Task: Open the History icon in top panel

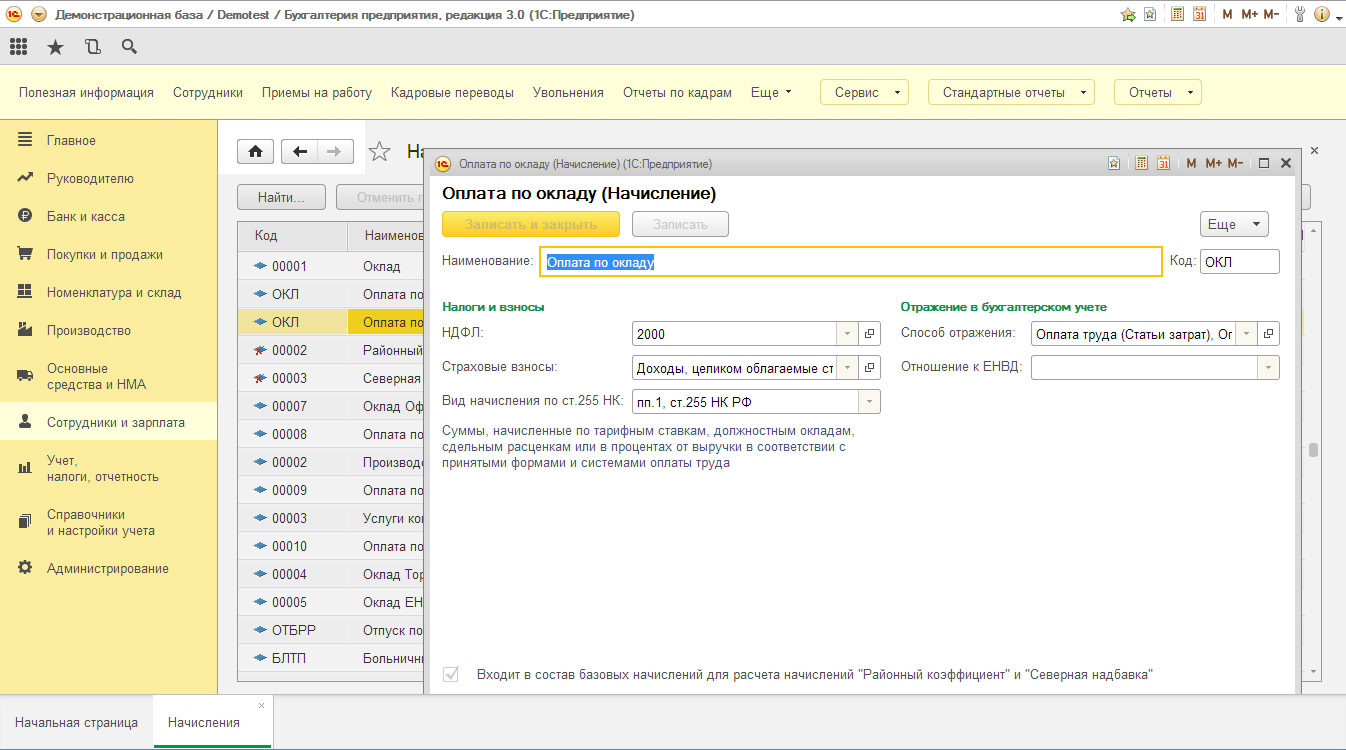Action: pos(92,46)
